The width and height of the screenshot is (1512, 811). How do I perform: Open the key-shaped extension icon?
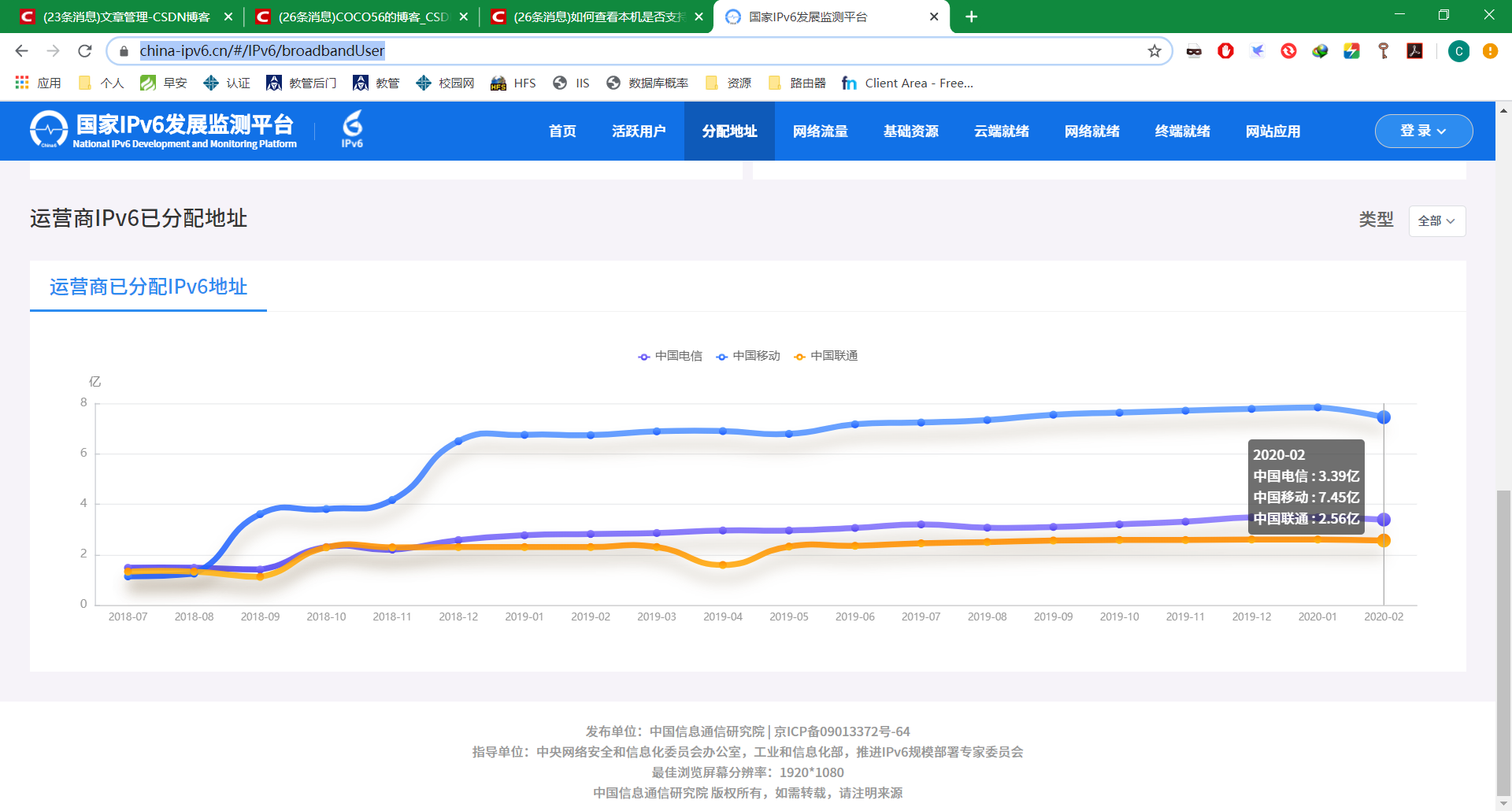coord(1384,51)
